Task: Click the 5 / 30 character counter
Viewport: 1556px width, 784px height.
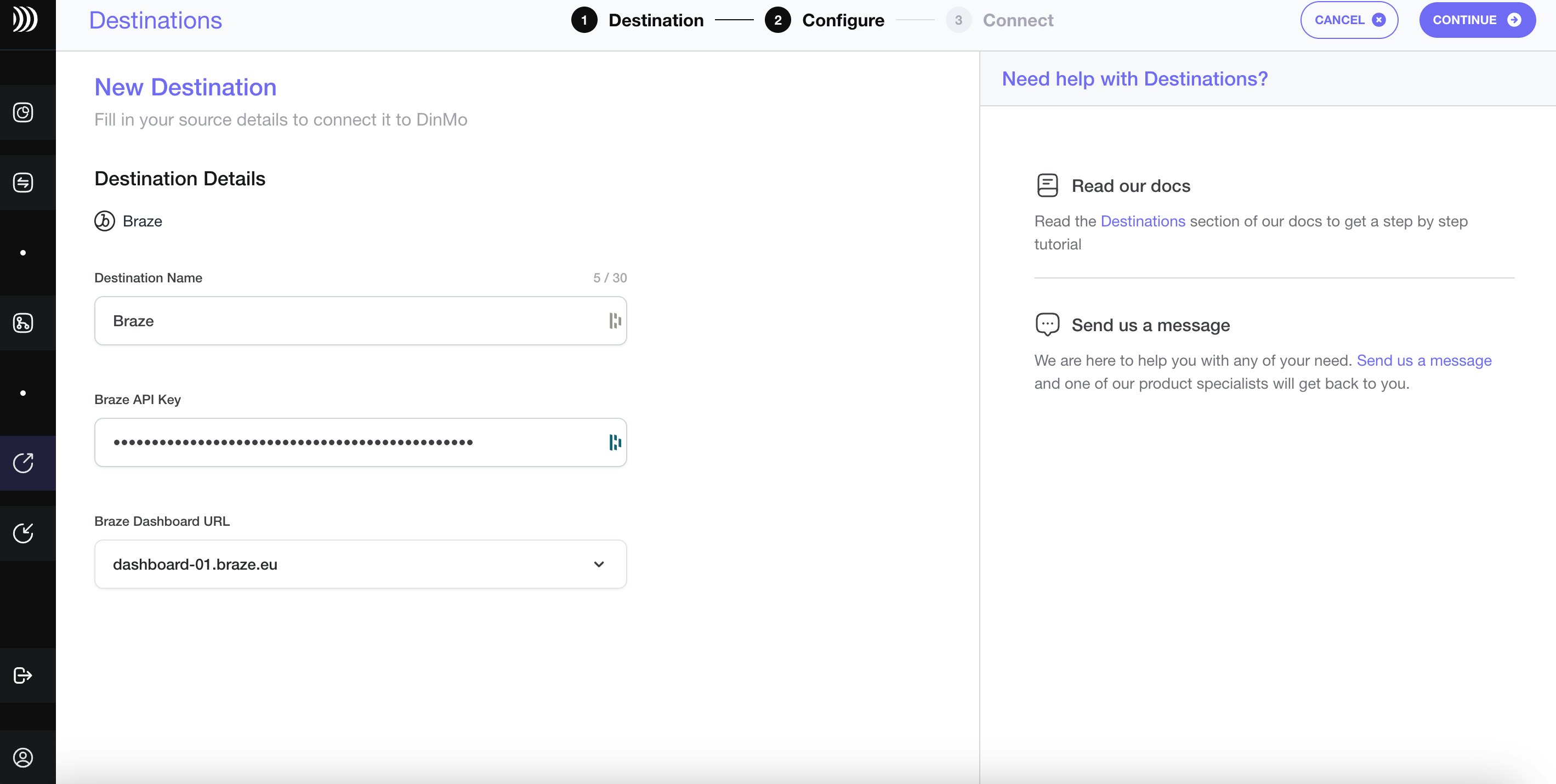Action: coord(610,278)
